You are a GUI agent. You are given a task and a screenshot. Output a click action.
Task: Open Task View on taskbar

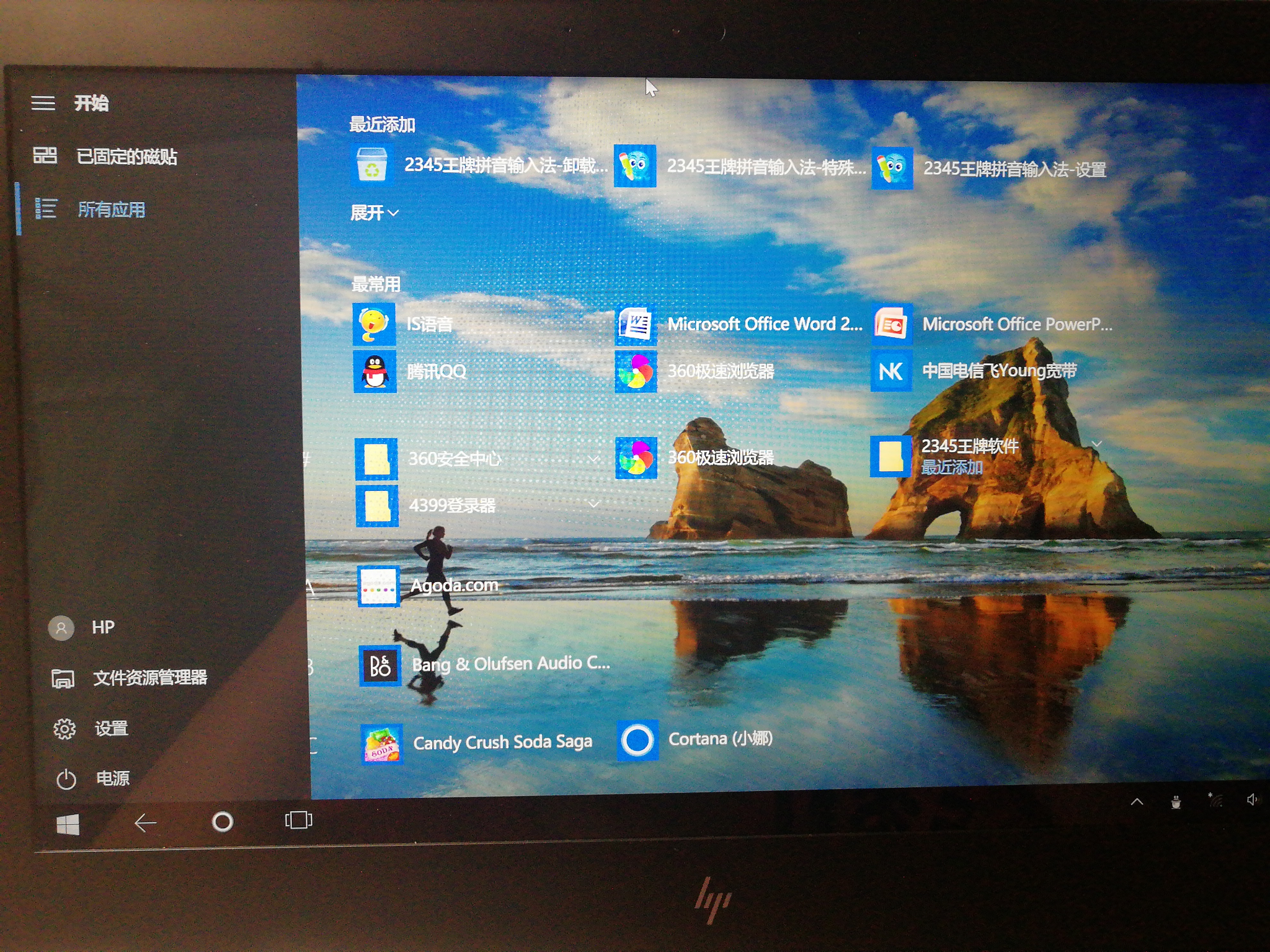[298, 820]
